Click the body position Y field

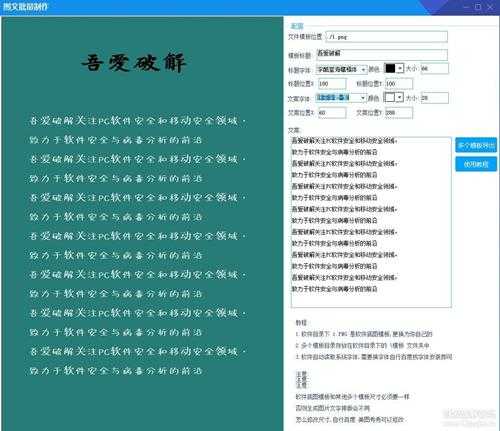399,113
